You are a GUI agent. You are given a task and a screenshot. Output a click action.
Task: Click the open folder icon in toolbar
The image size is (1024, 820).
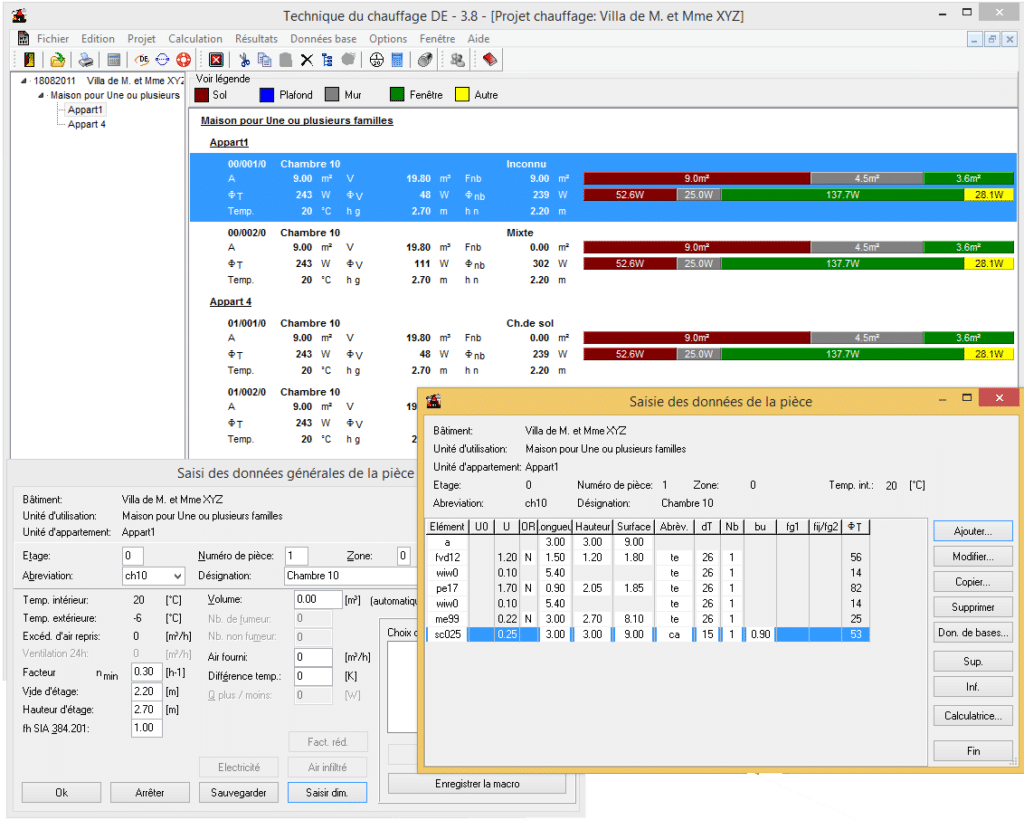(59, 60)
